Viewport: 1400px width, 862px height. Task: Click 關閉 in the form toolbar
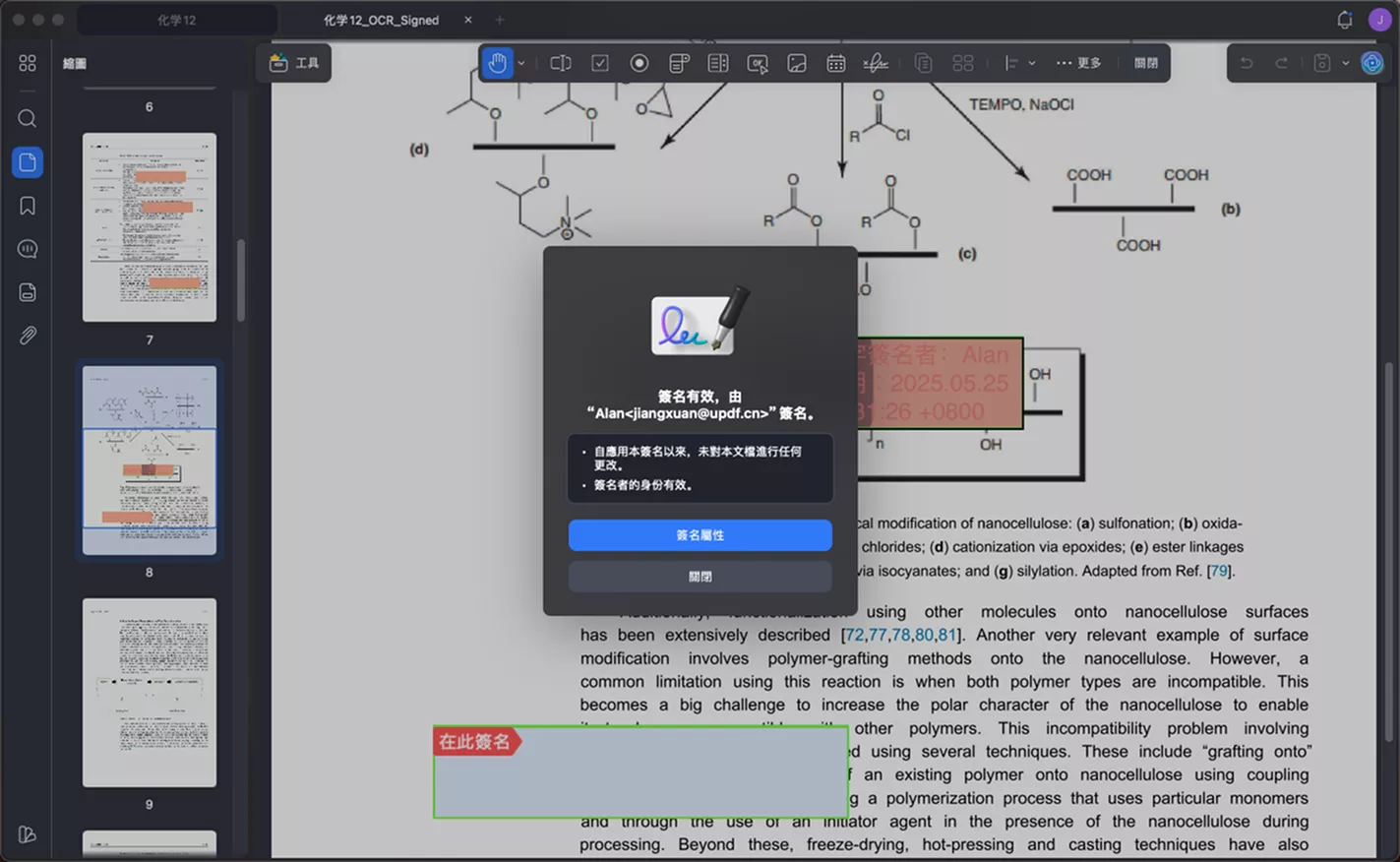tap(1146, 63)
